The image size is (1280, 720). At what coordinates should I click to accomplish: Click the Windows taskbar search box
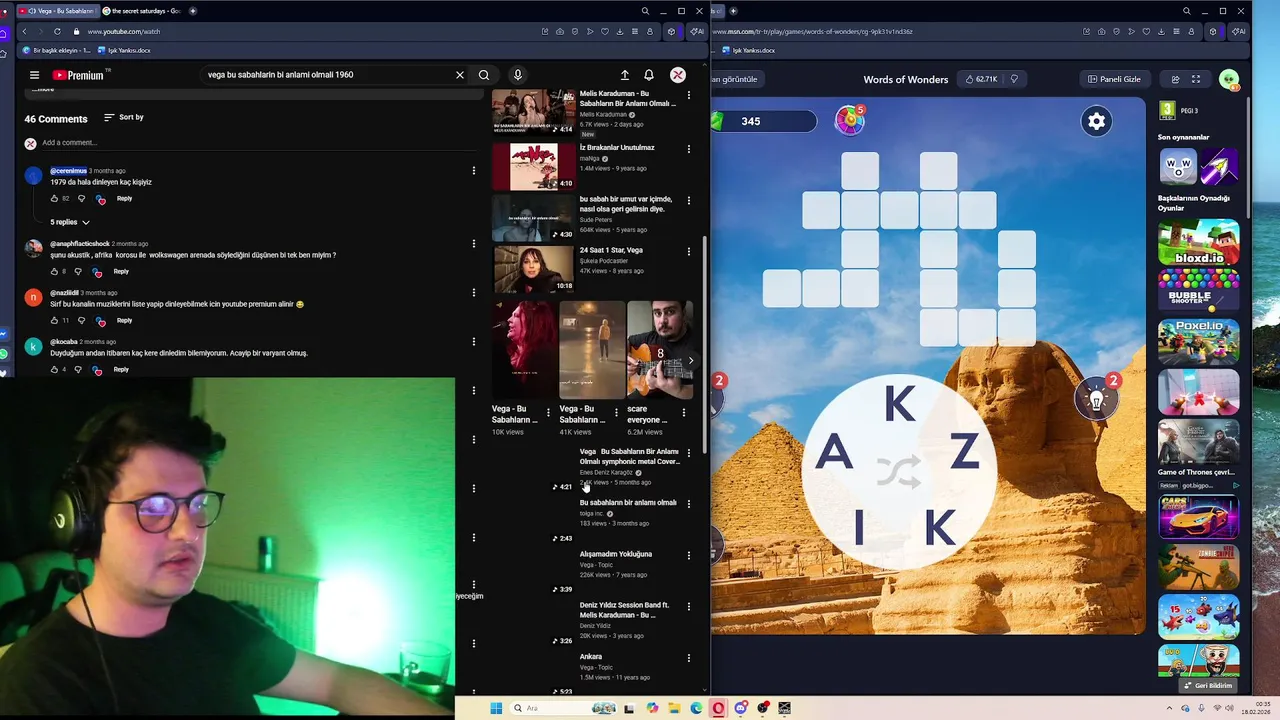(562, 708)
